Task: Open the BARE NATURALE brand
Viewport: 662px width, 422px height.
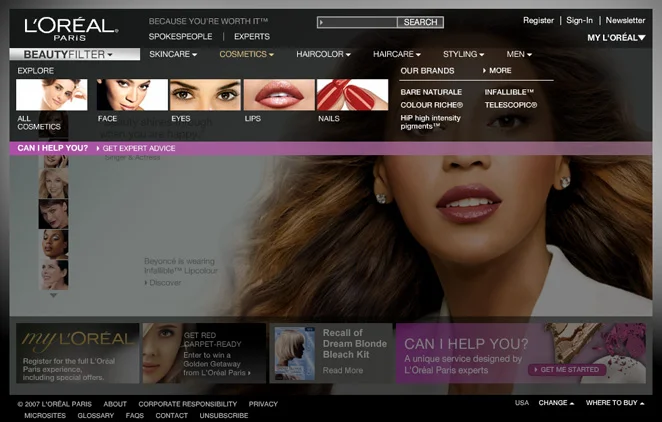Action: 431,92
